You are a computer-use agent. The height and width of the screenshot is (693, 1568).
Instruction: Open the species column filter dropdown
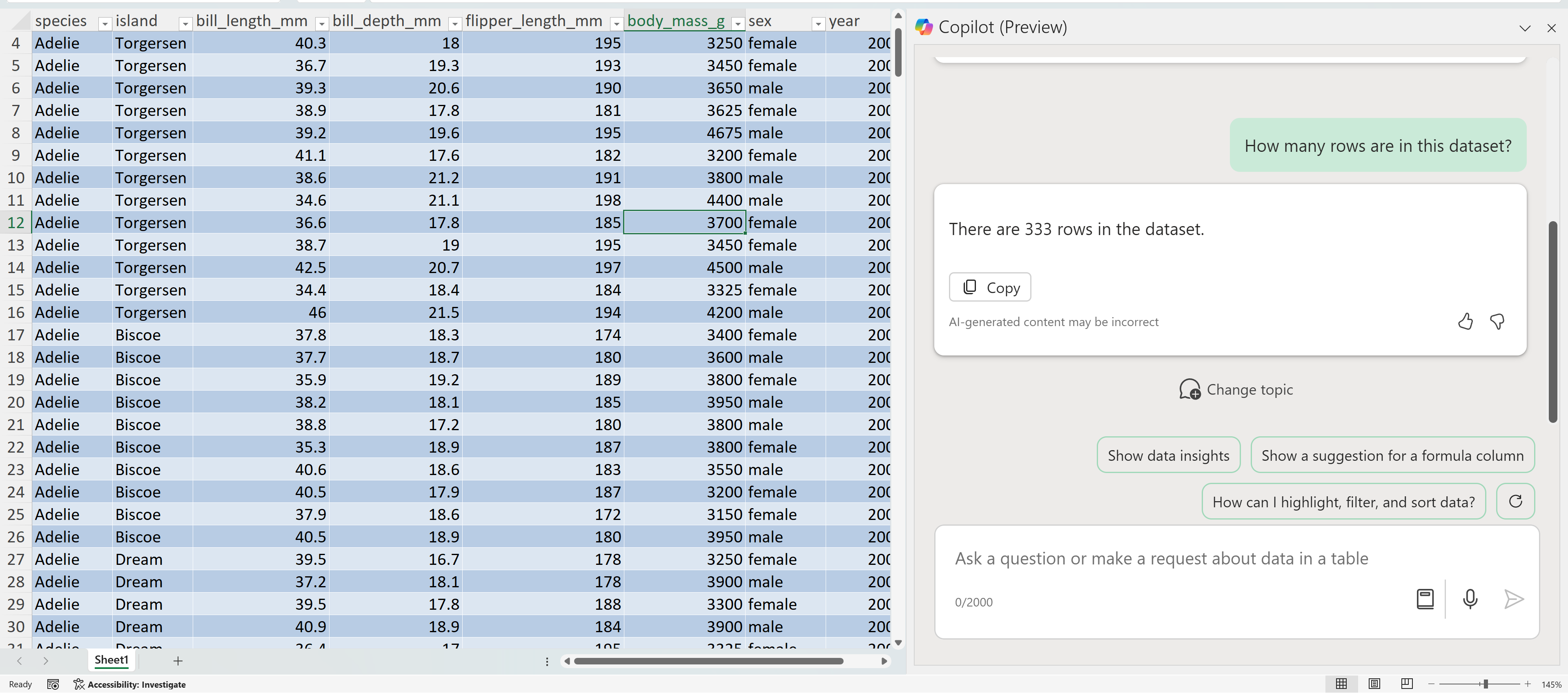[105, 24]
